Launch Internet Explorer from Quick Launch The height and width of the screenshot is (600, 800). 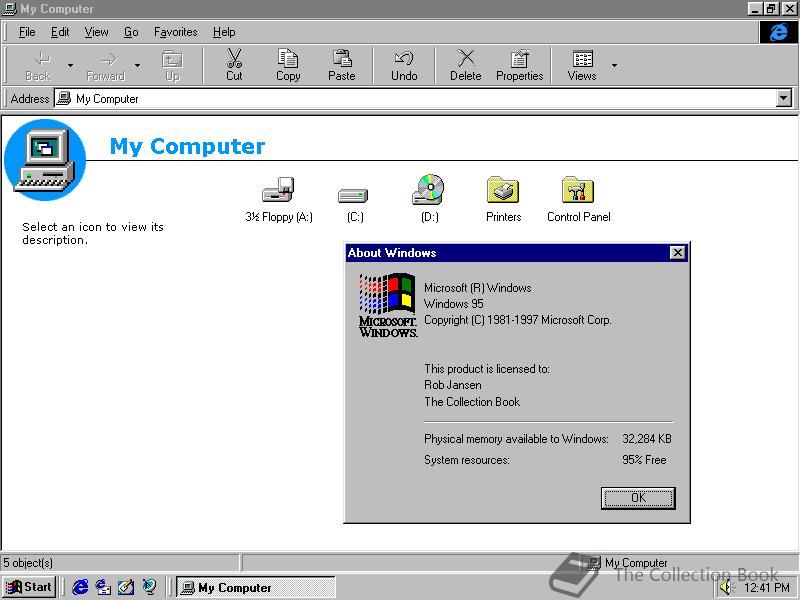click(x=80, y=587)
